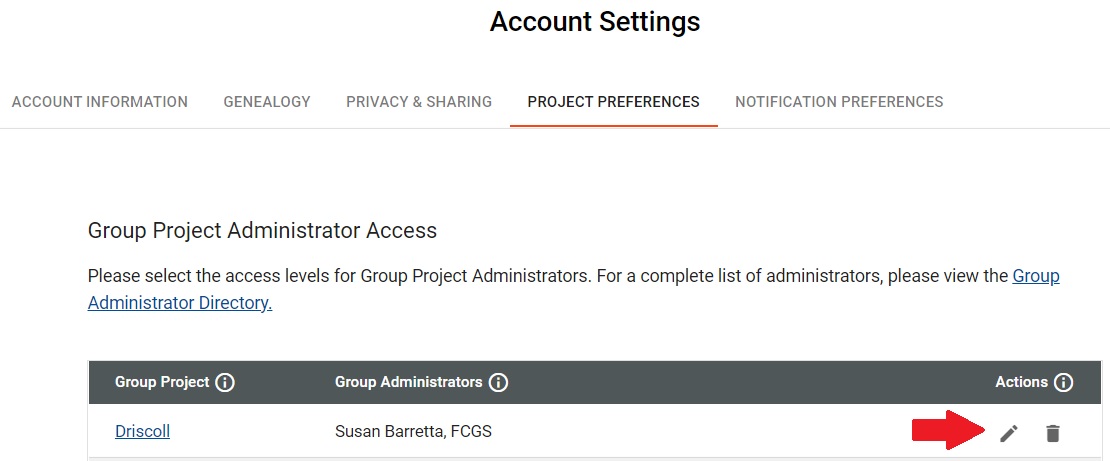Click the pencil edit icon for Driscoll
The width and height of the screenshot is (1110, 461).
tap(1009, 433)
